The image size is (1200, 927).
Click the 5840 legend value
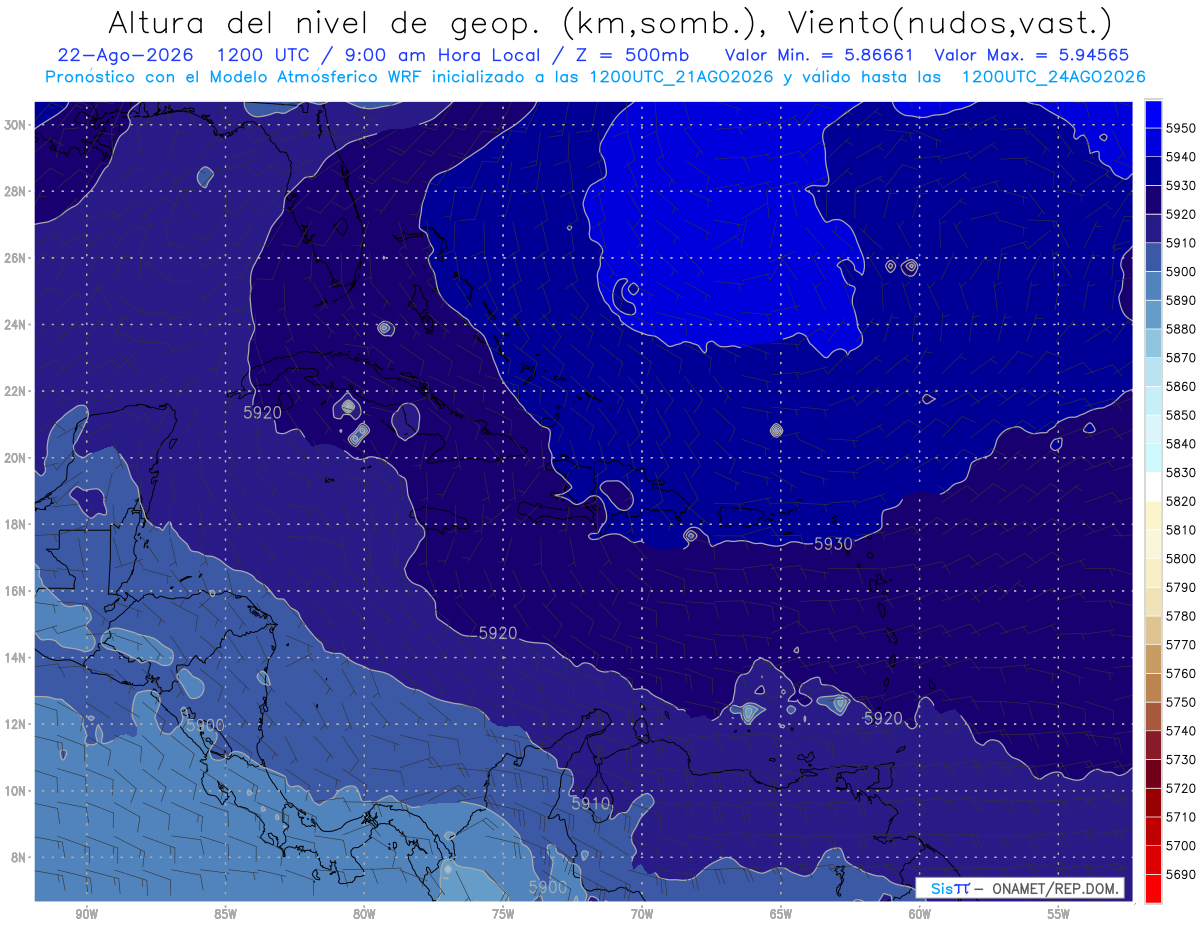1181,444
